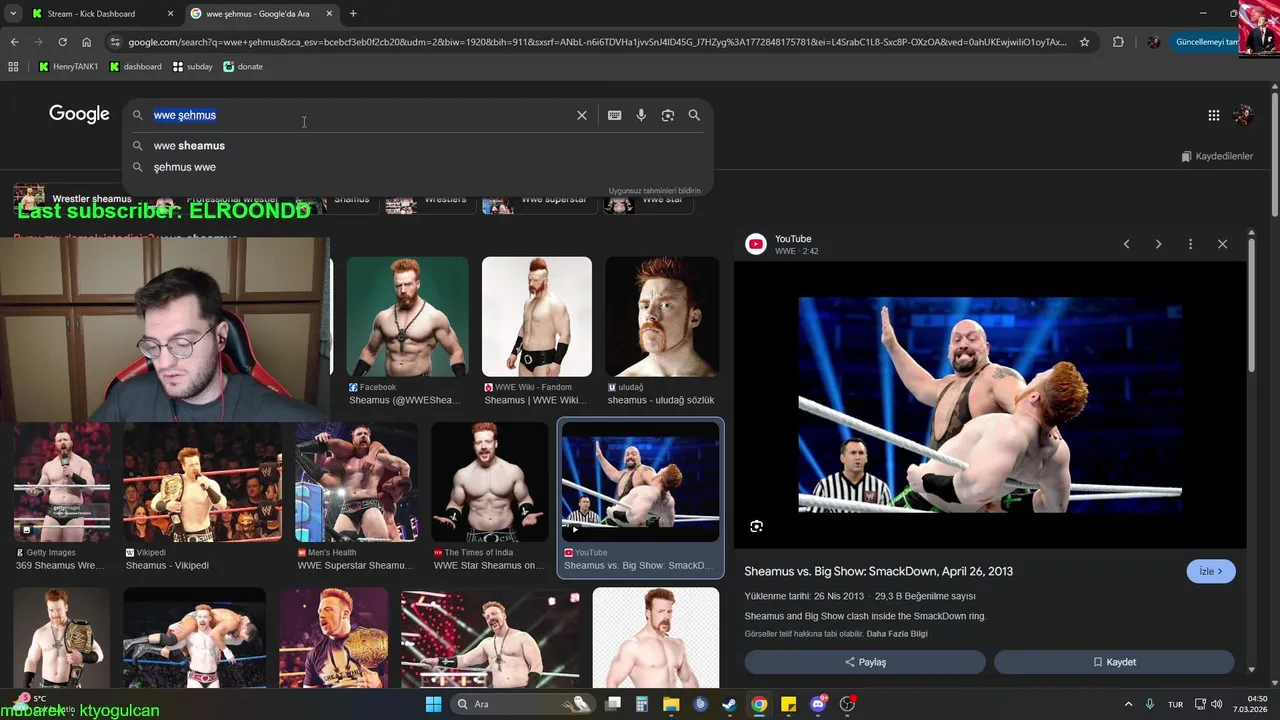
Task: Open the Google logo homepage
Action: pos(79,114)
